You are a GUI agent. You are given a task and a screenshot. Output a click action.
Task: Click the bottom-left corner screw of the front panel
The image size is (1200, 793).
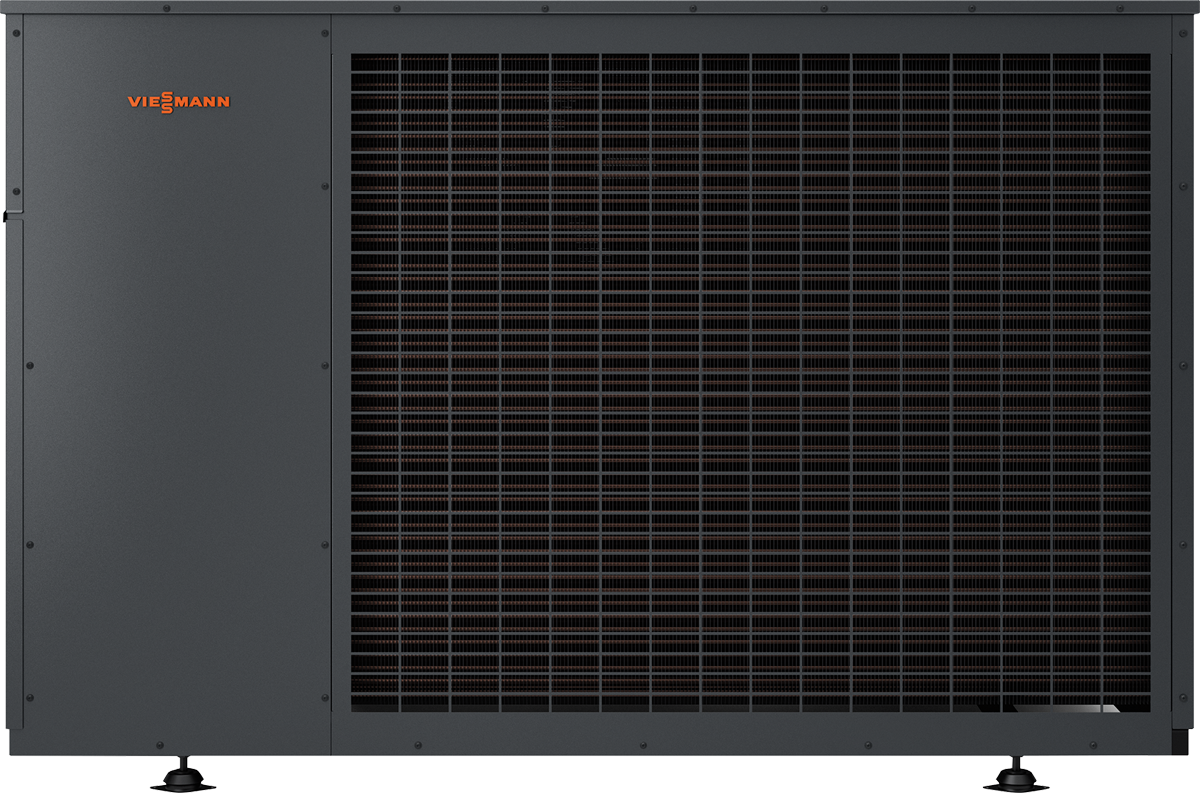[30, 696]
